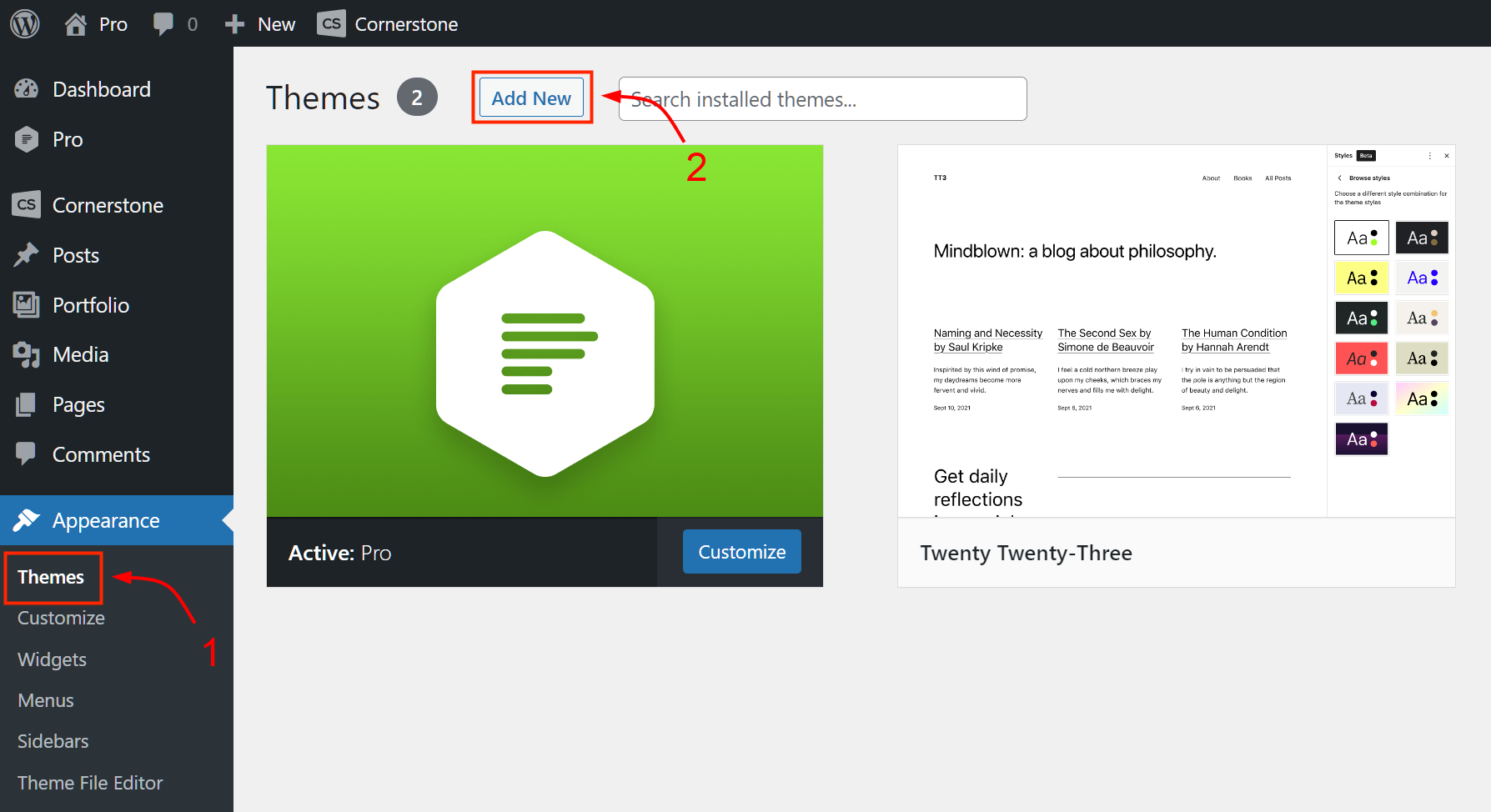Click the comments bubble icon in admin bar
This screenshot has width=1491, height=812.
tap(163, 24)
